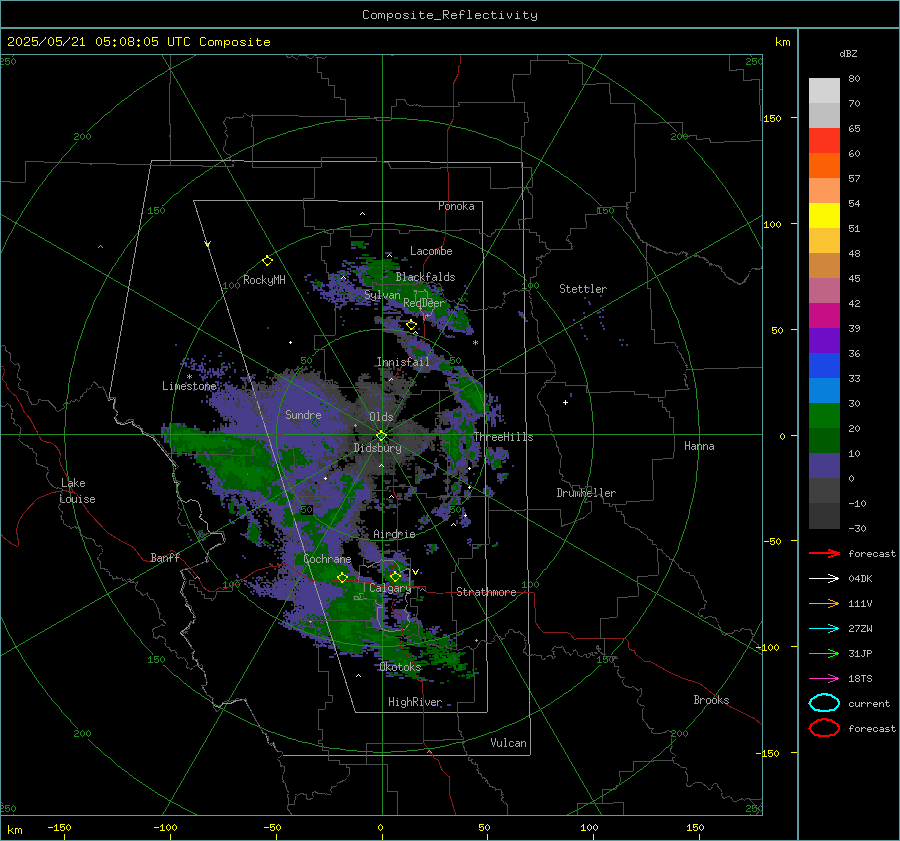Pick the 42 dBZ magenta swatch

[824, 315]
